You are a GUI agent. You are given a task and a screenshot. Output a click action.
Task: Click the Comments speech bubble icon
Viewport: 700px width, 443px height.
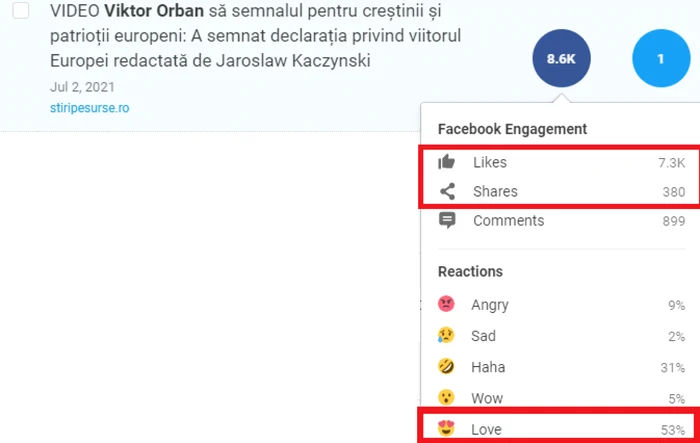point(447,221)
